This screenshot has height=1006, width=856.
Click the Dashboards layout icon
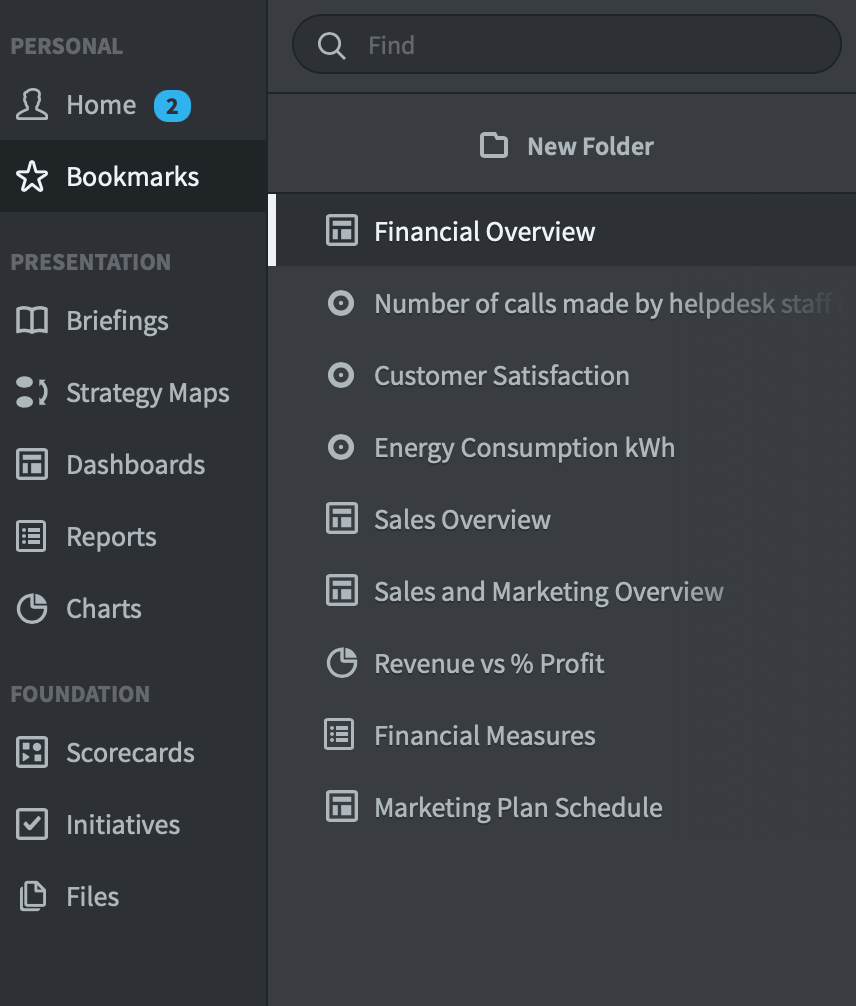(x=31, y=464)
